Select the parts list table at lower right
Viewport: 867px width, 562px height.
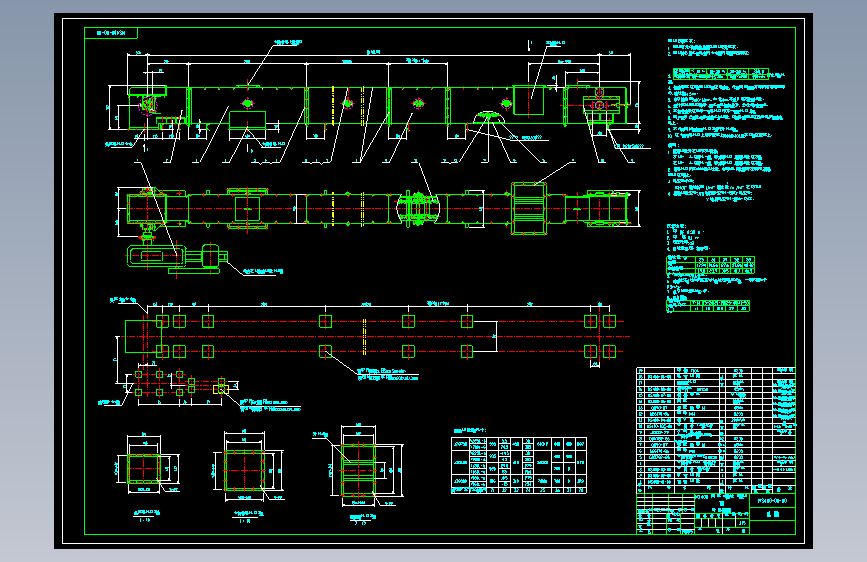pos(715,430)
